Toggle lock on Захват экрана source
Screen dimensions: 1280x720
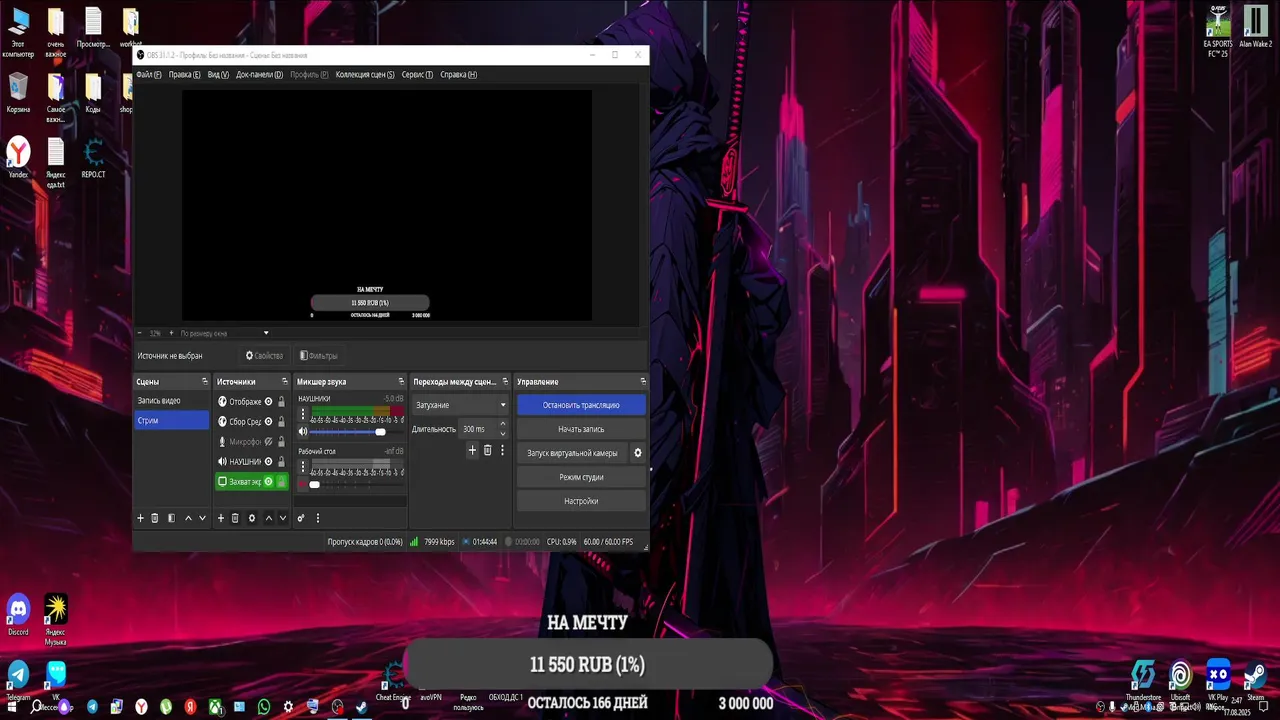click(281, 482)
